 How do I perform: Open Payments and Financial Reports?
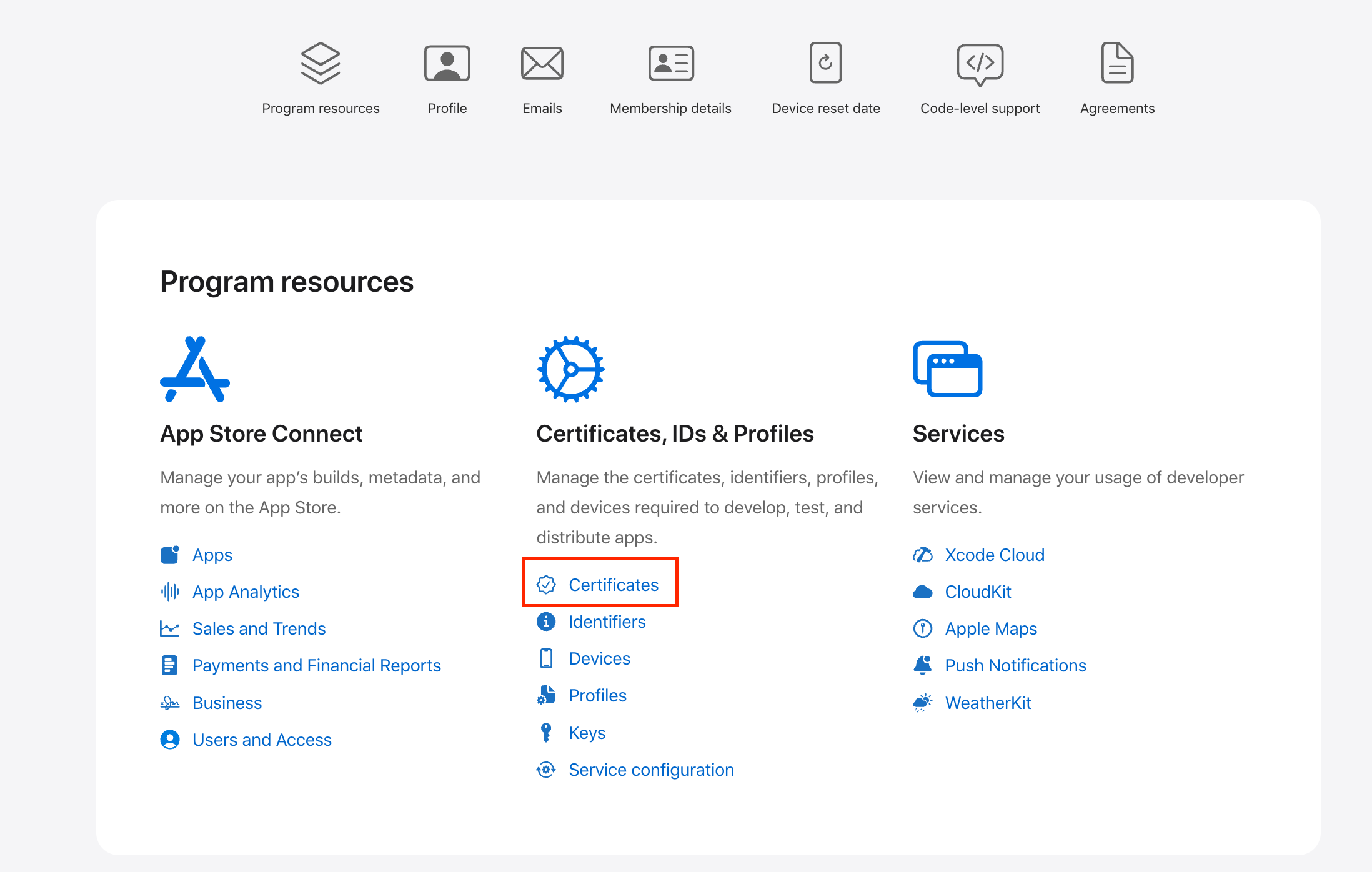tap(316, 665)
